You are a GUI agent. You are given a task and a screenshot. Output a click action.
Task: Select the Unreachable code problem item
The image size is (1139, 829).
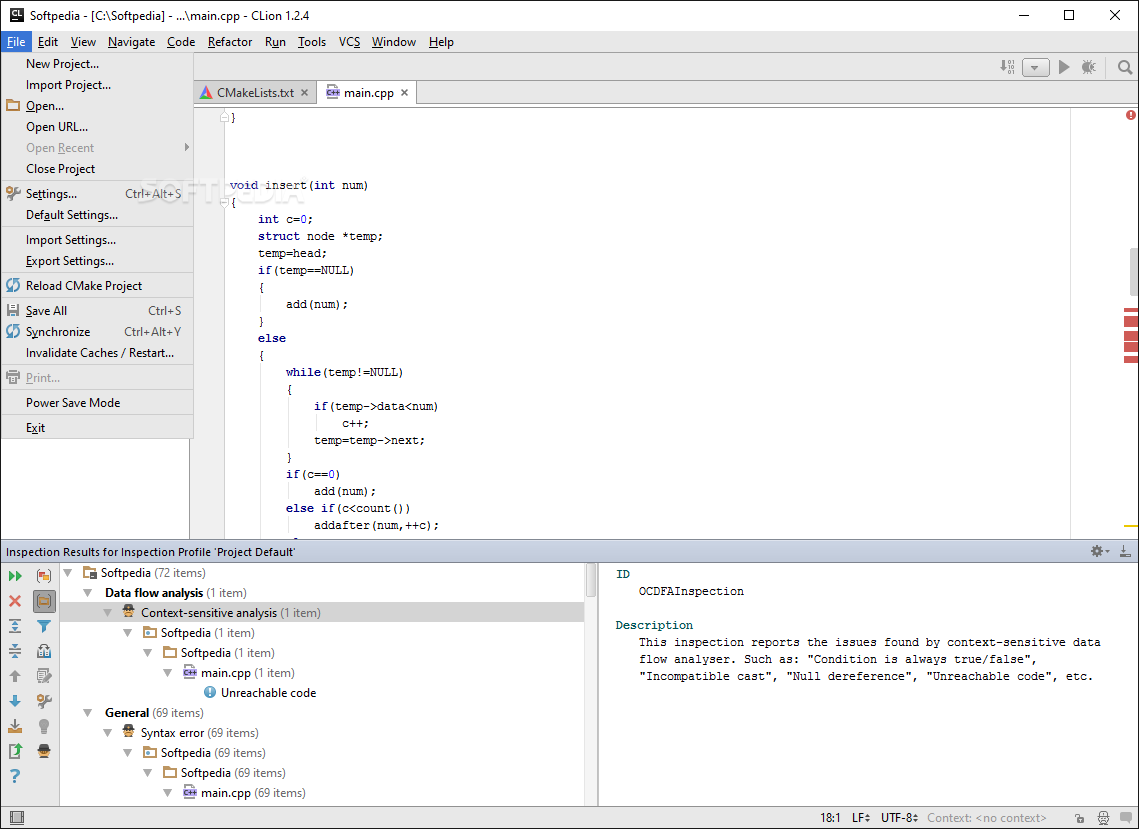tap(268, 693)
